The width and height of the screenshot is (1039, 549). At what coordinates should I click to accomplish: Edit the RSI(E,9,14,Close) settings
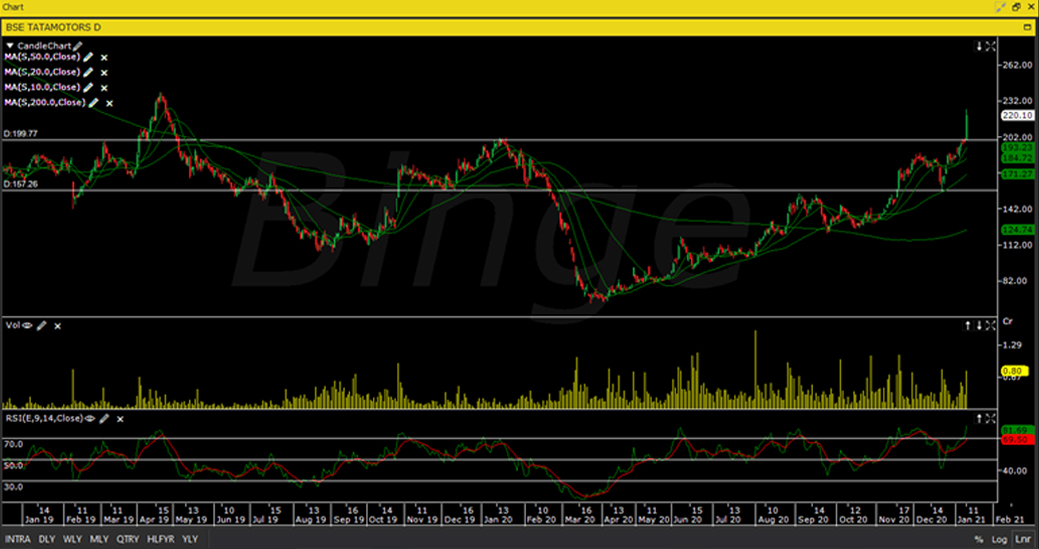click(104, 419)
